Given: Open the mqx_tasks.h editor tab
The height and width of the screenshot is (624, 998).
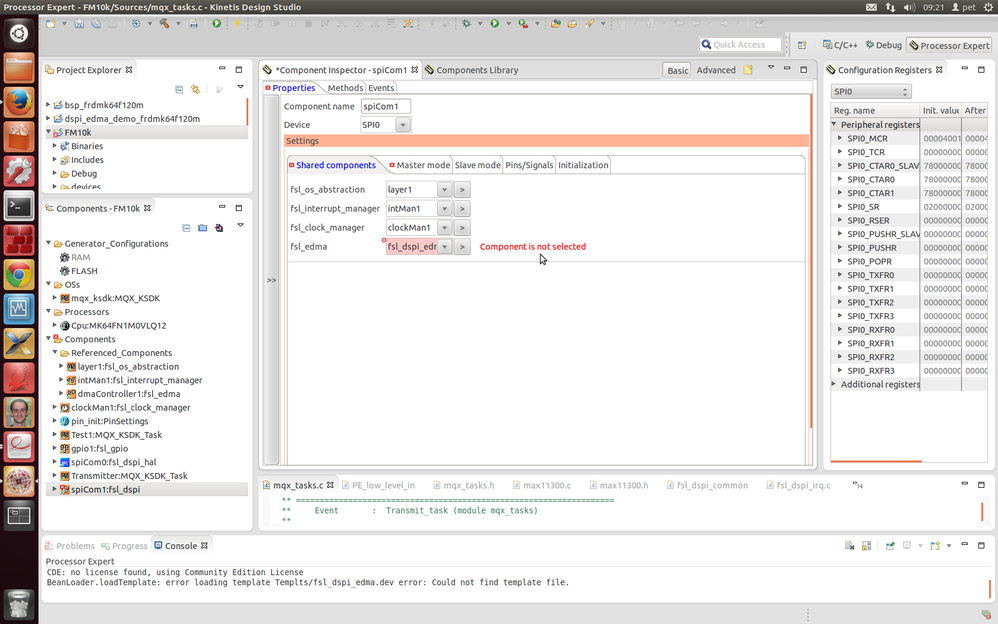Looking at the screenshot, I should click(x=463, y=485).
